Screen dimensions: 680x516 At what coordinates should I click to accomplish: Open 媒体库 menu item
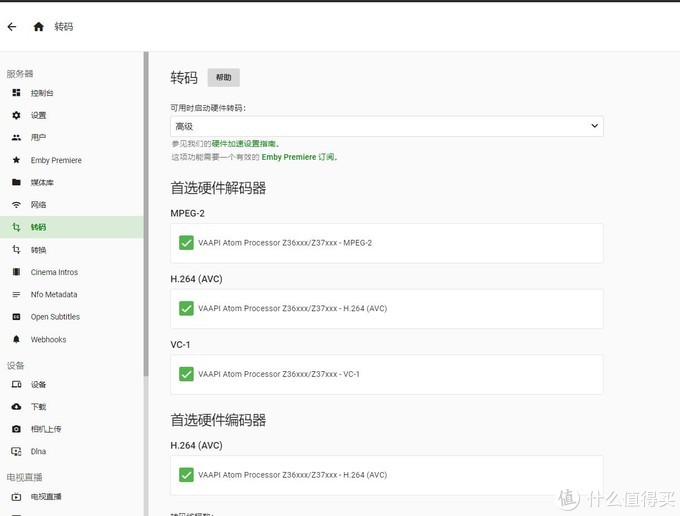pos(72,182)
